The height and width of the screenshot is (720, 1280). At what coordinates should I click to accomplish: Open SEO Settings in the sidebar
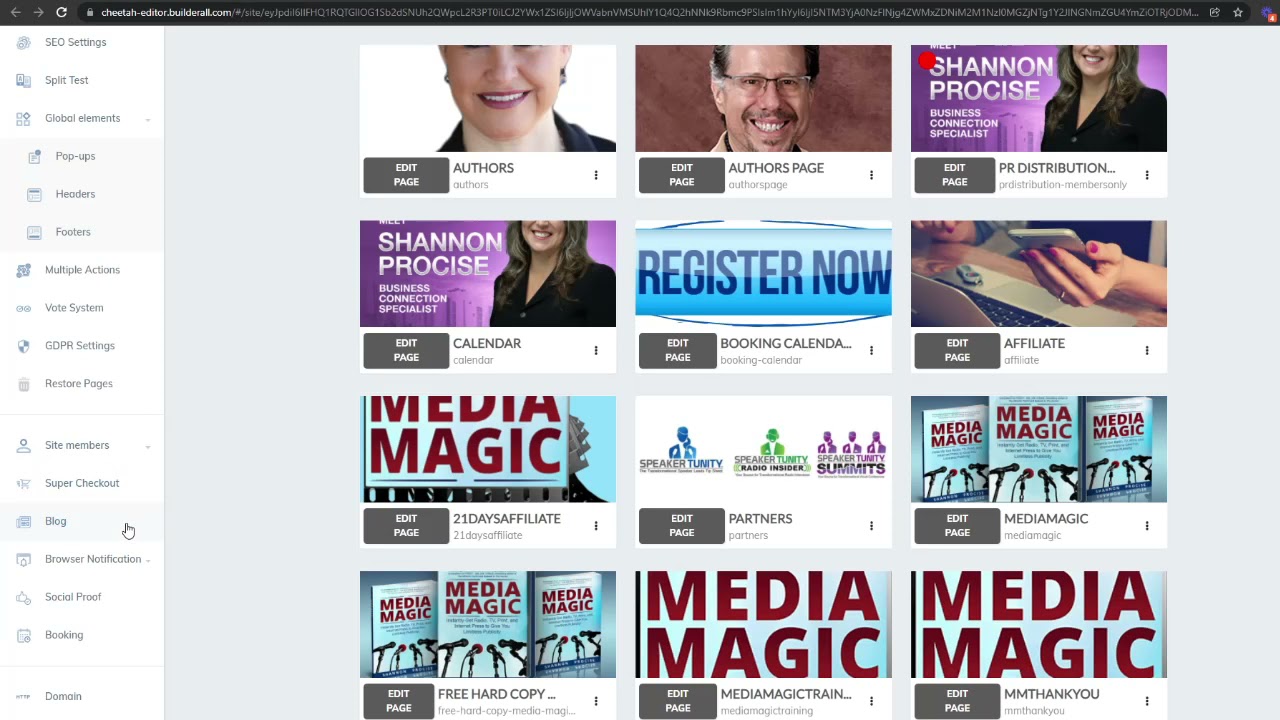point(75,42)
